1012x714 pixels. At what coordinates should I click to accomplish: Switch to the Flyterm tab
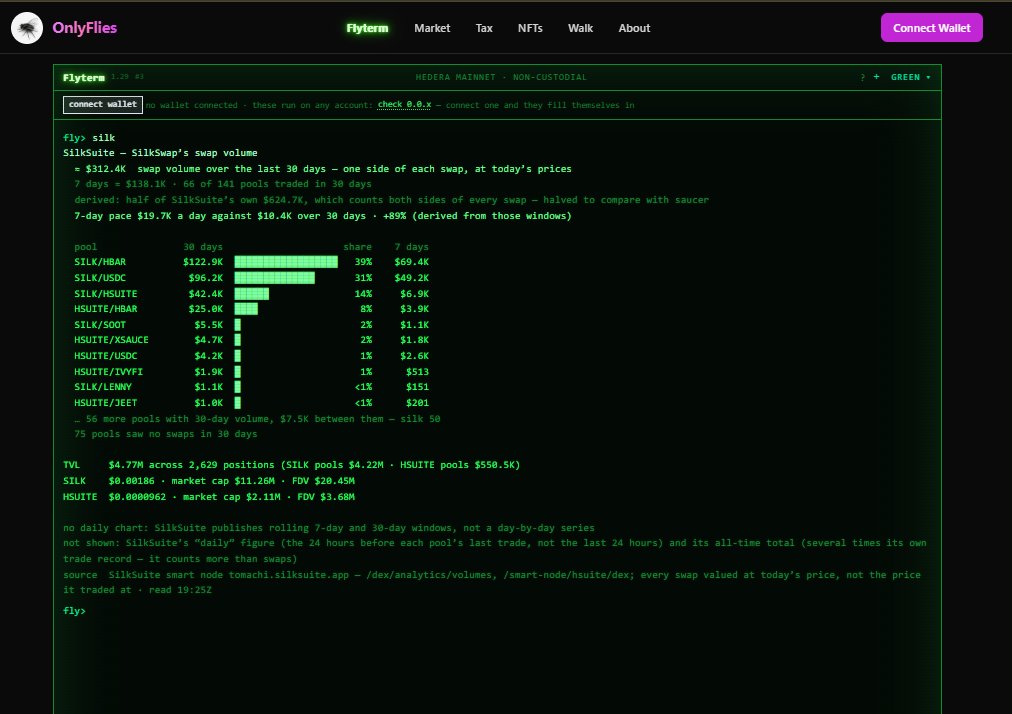[367, 28]
